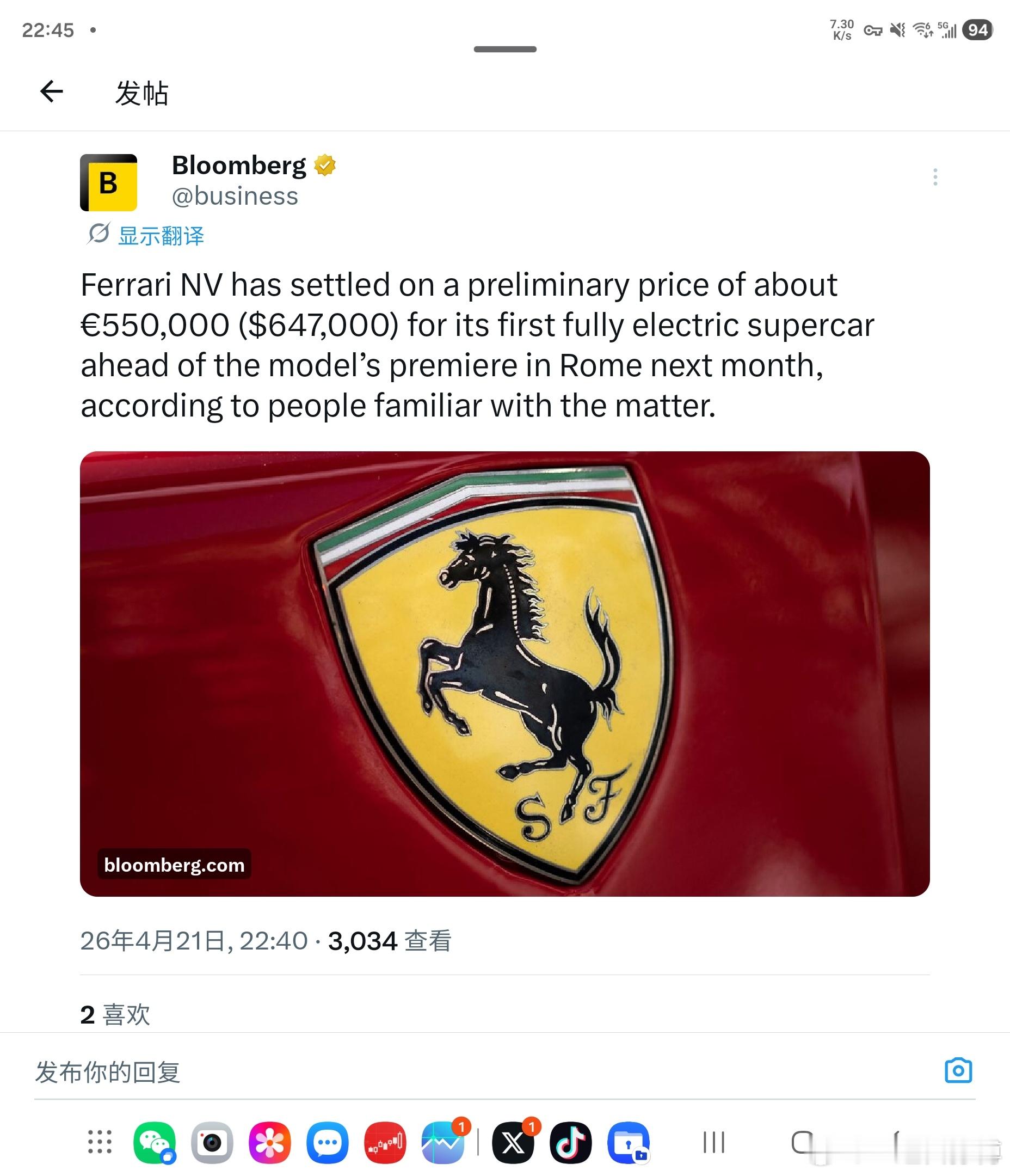Open the app drawer grid icon
The image size is (1010, 1176).
pyautogui.click(x=100, y=1142)
